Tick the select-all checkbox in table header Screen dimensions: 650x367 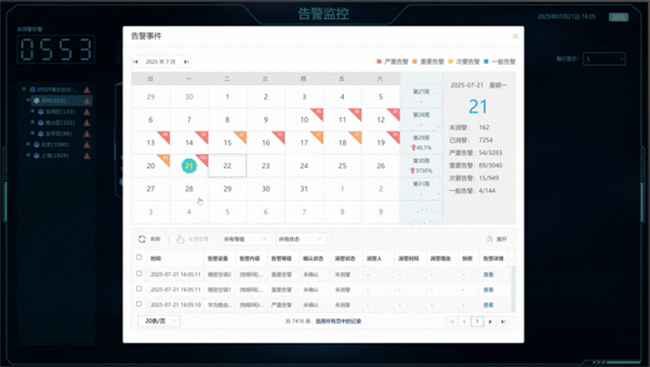click(139, 258)
